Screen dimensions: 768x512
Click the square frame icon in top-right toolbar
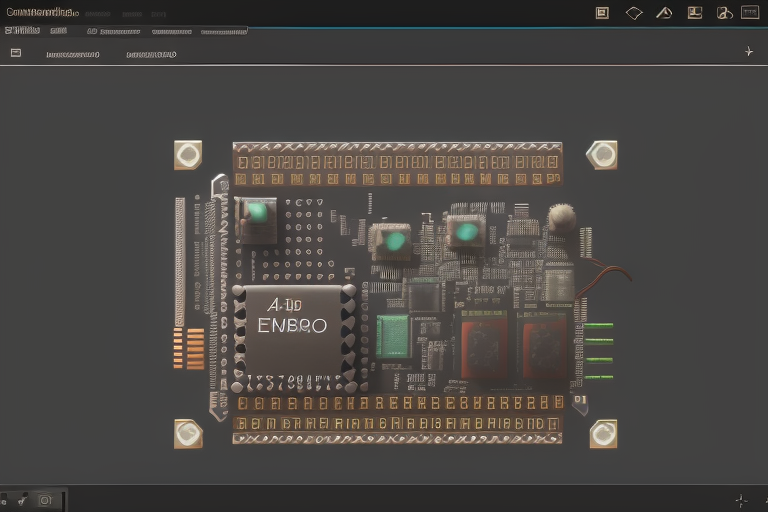pyautogui.click(x=602, y=13)
